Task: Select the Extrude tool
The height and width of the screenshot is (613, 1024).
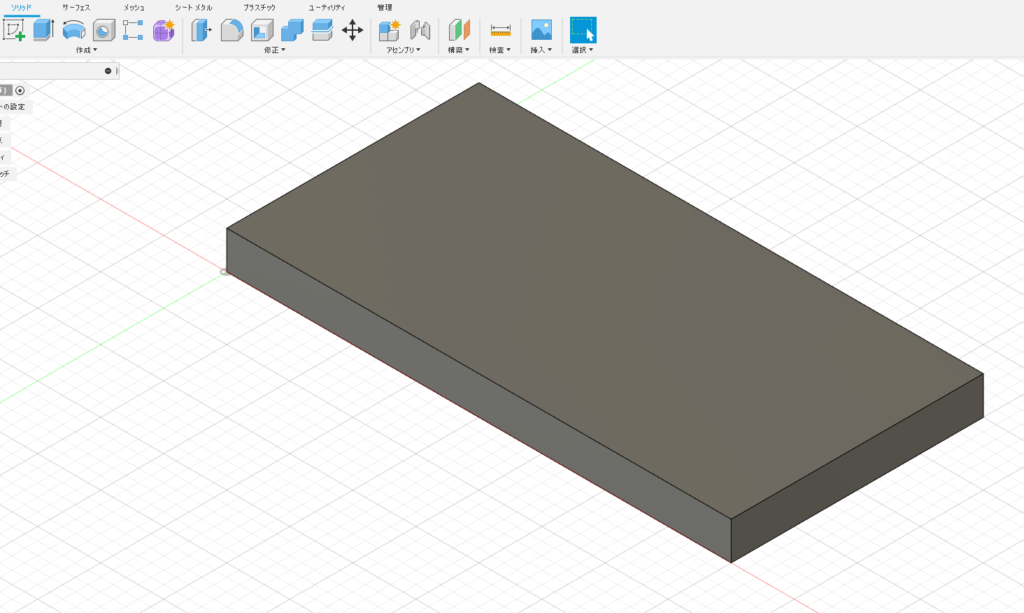Action: coord(43,30)
